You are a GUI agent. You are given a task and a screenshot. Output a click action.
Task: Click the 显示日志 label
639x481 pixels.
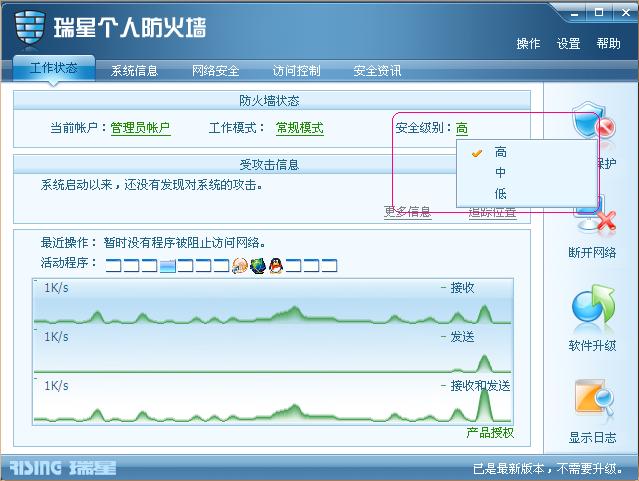click(592, 438)
